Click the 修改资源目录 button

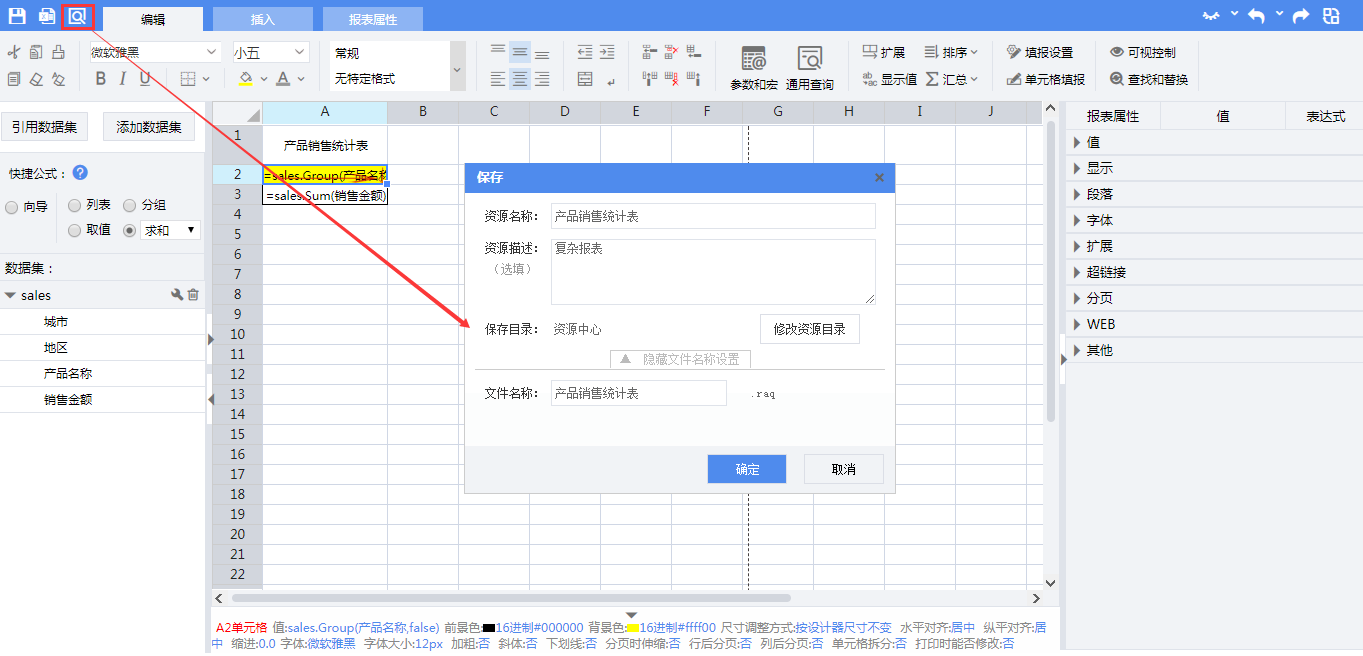point(809,329)
